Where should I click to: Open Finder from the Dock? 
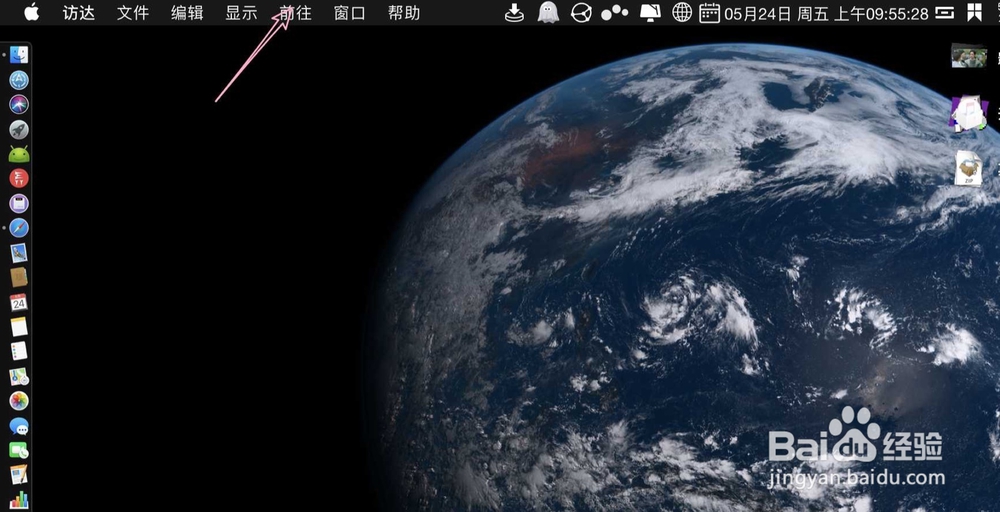pyautogui.click(x=19, y=55)
